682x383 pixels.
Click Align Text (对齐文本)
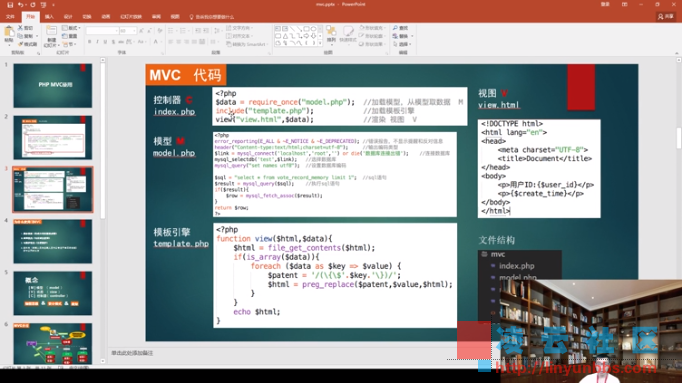[x=240, y=36]
